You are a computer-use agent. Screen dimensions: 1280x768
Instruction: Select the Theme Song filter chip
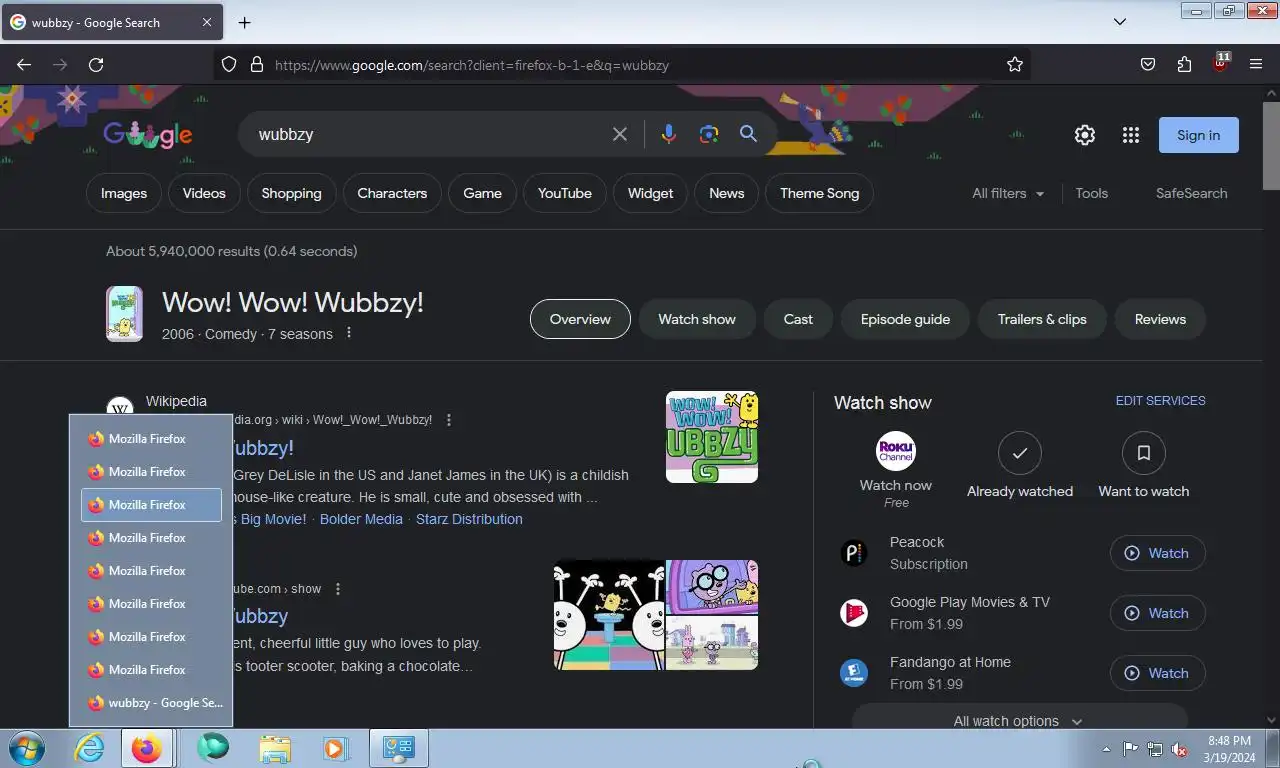819,193
